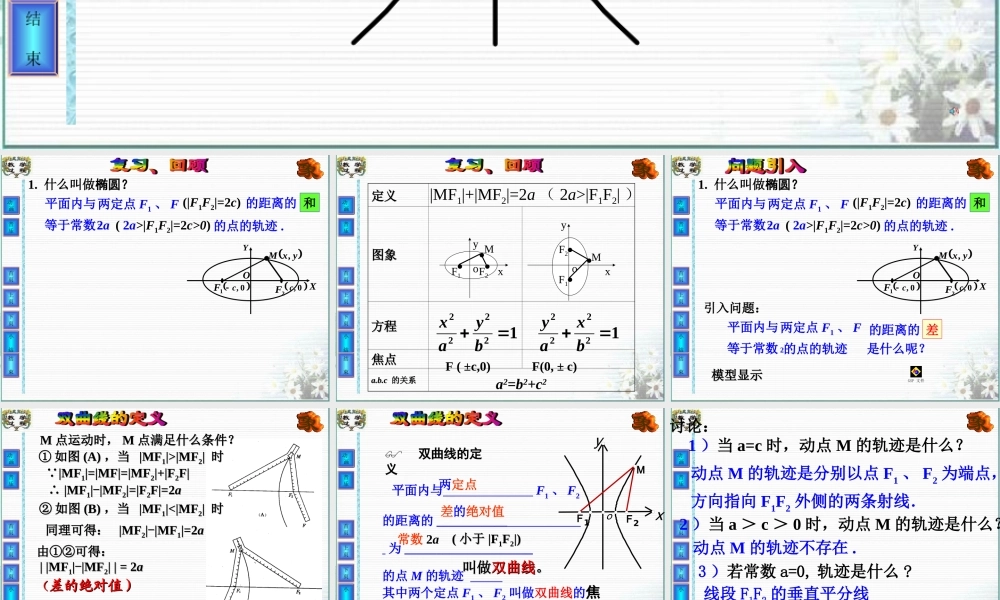Click the |MF₁|+|MF₂|=2a definition cell
Image resolution: width=1000 pixels, height=600 pixels.
point(531,194)
